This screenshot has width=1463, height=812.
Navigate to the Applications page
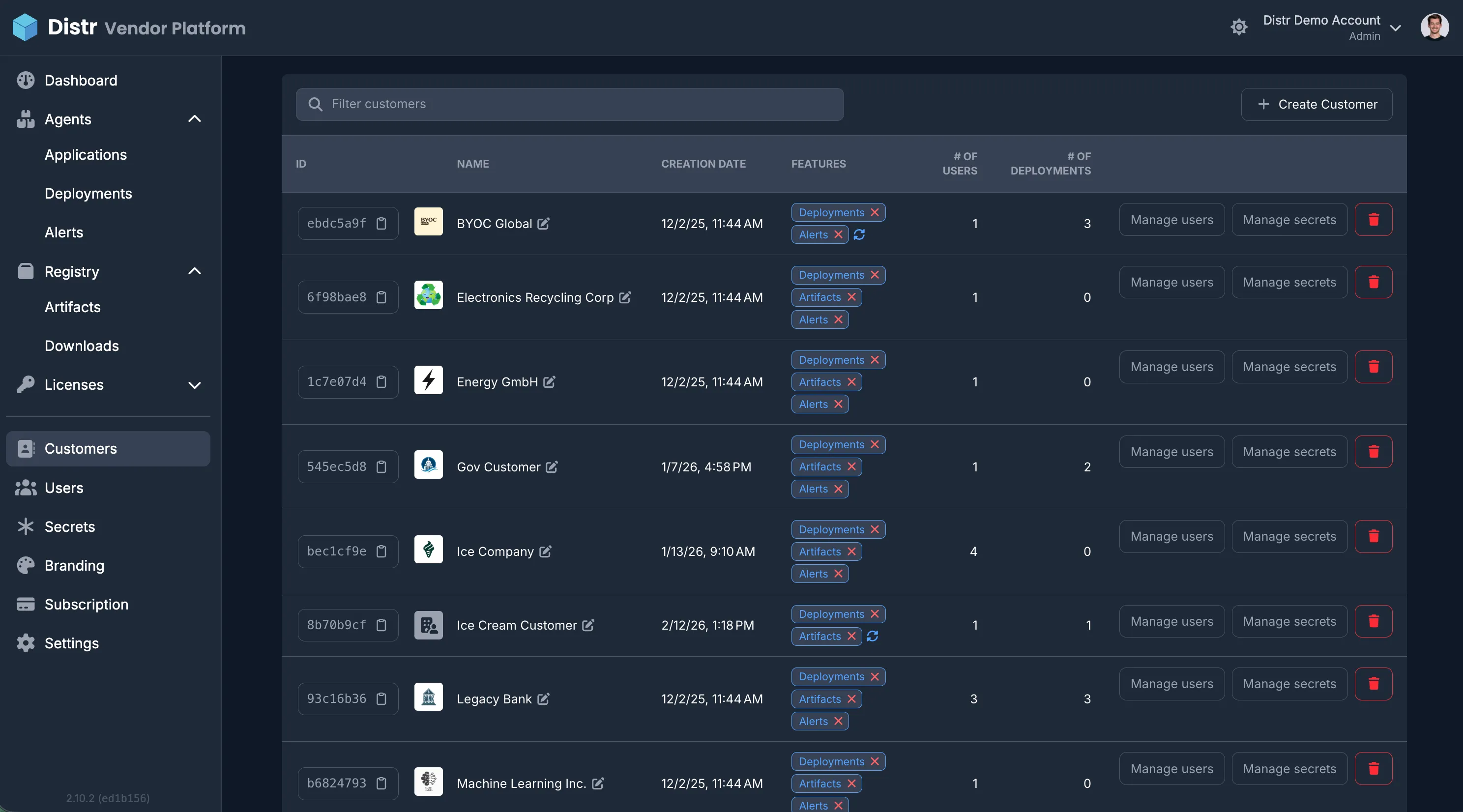(x=86, y=154)
